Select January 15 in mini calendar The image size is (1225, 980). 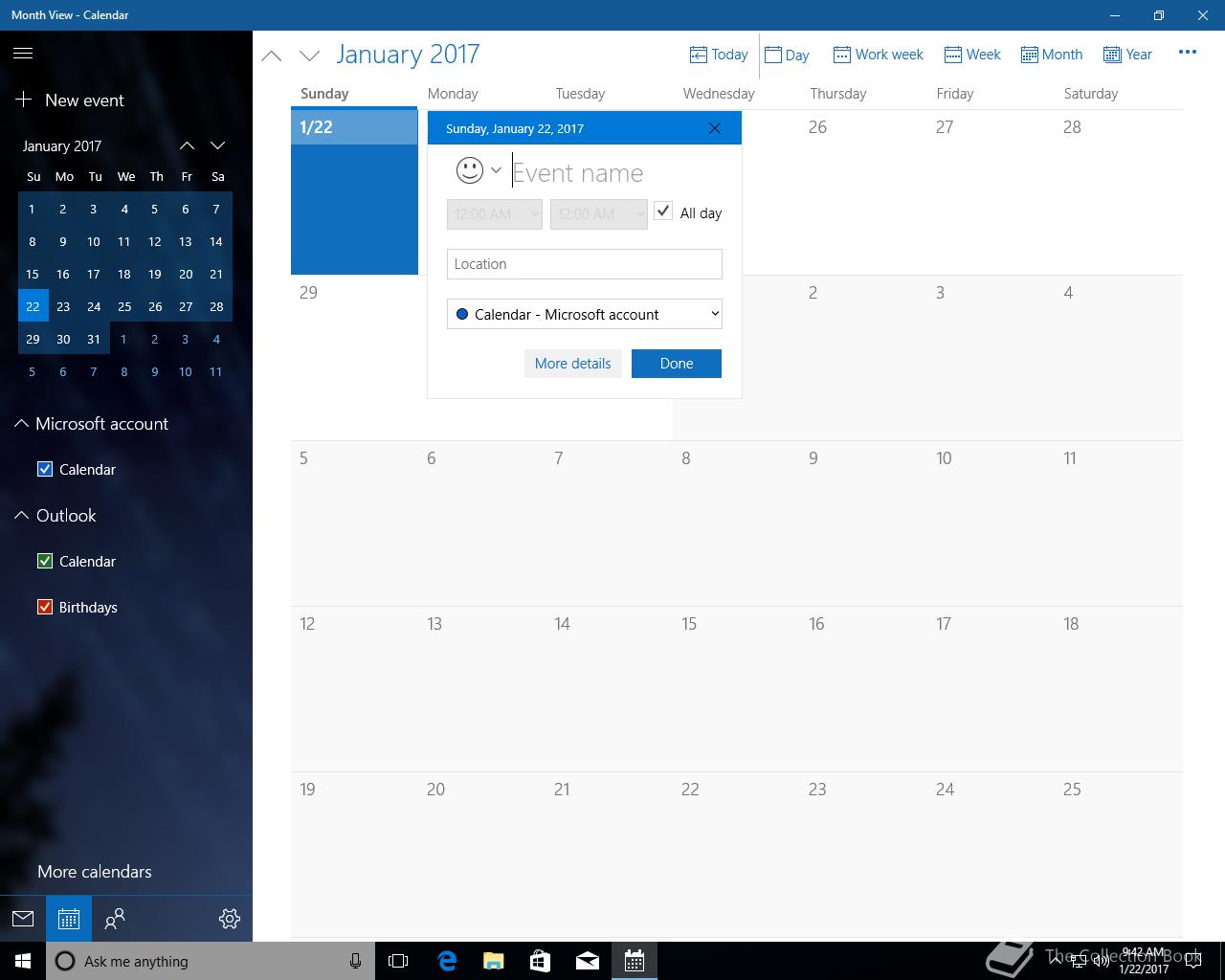(x=33, y=274)
